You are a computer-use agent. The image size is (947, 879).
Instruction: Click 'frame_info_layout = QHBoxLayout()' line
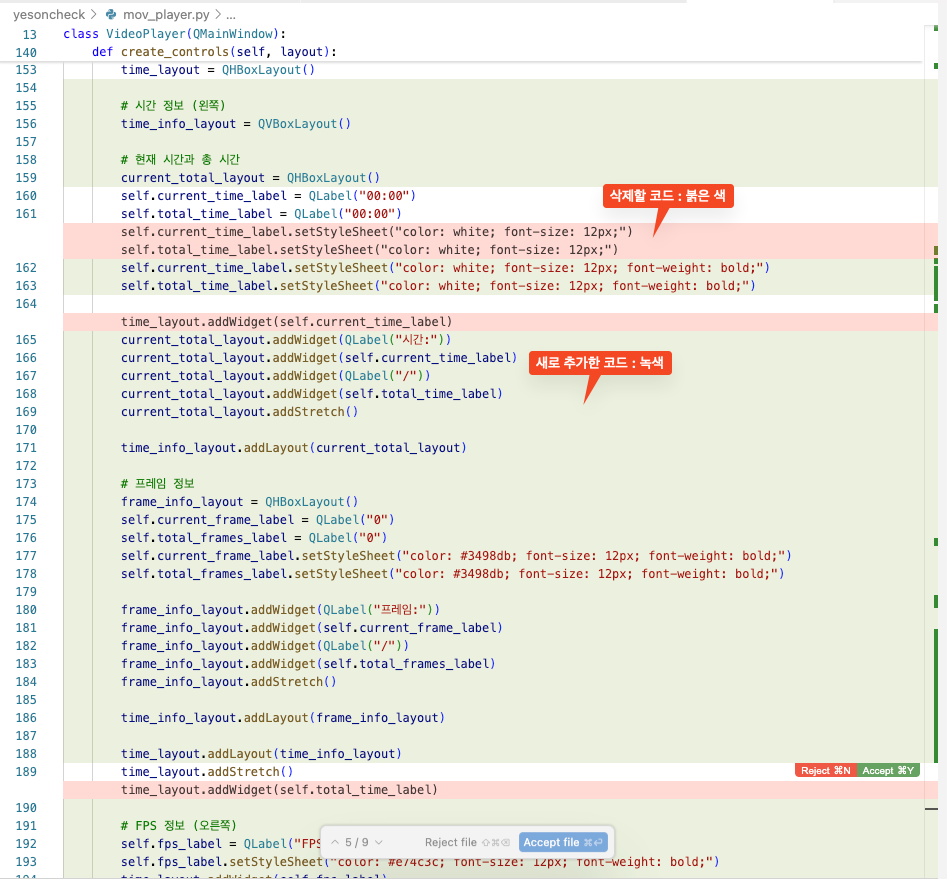click(x=239, y=502)
